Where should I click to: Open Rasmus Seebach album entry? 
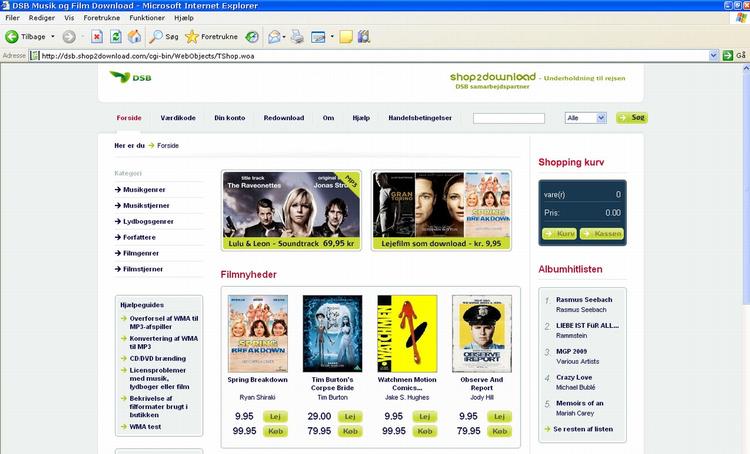tap(584, 299)
